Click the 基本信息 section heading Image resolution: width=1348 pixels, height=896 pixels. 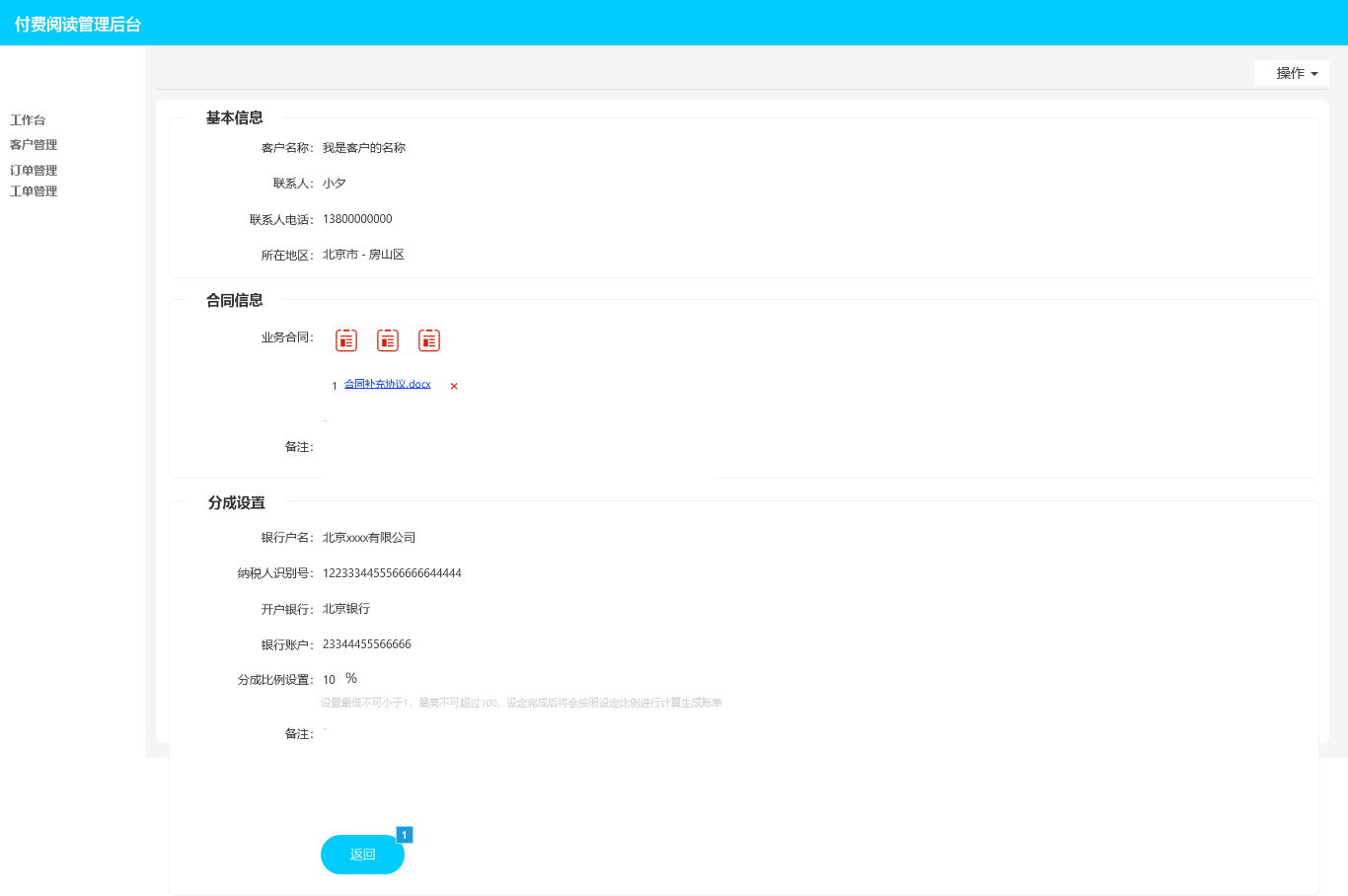pyautogui.click(x=235, y=117)
